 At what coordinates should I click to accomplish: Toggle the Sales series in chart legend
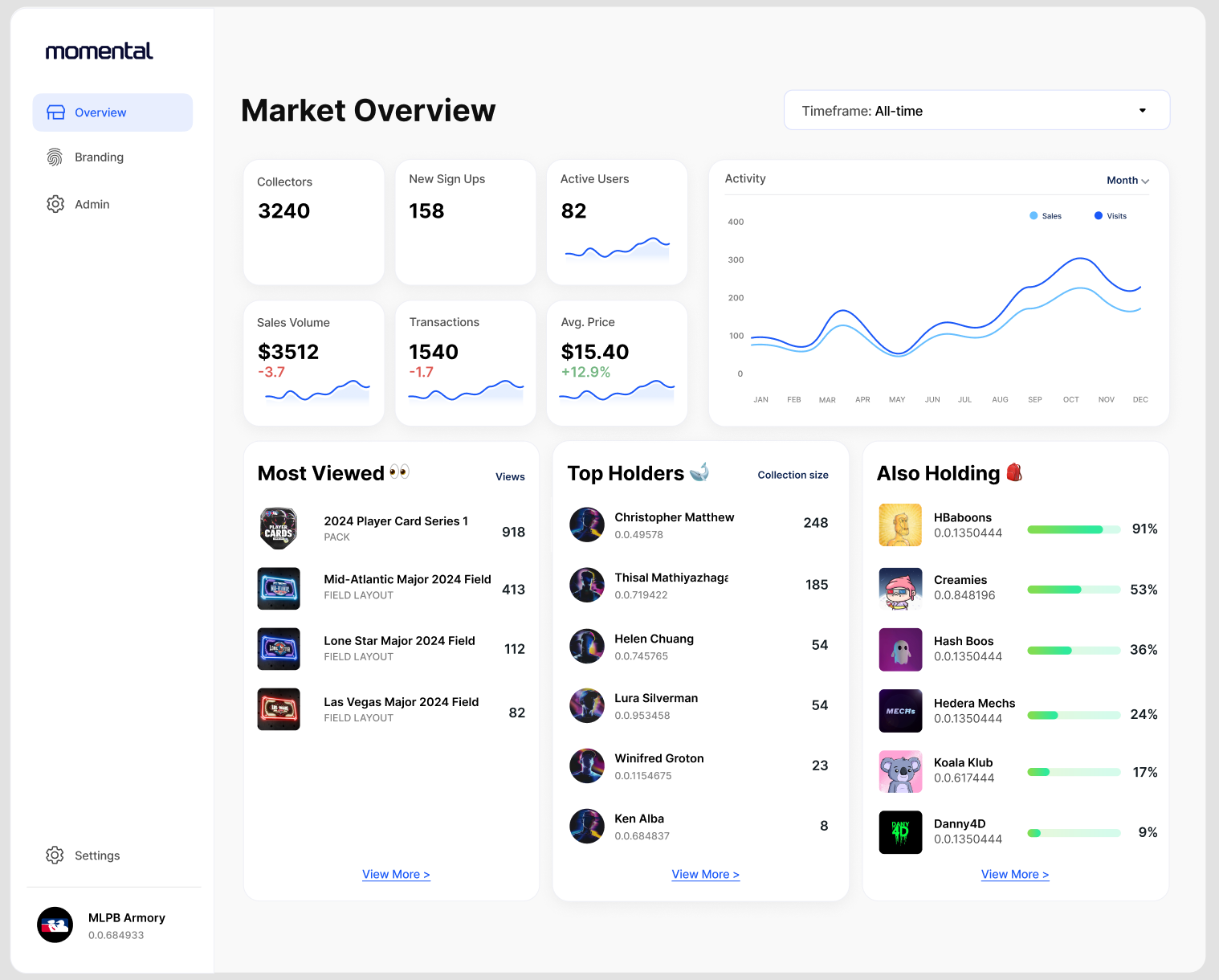click(x=1046, y=216)
